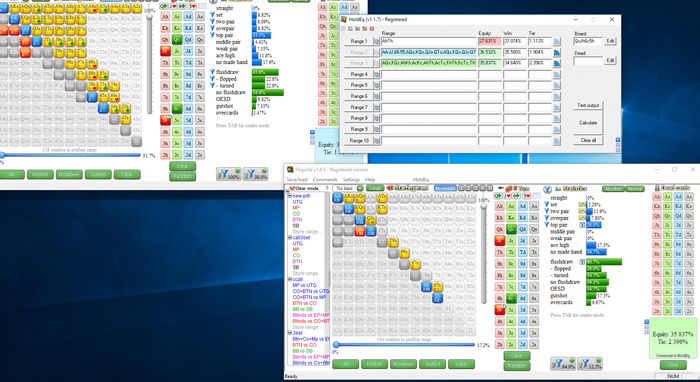This screenshot has width=700, height=382.
Task: Collapse the 'call3bet' tree node
Action: (x=289, y=238)
